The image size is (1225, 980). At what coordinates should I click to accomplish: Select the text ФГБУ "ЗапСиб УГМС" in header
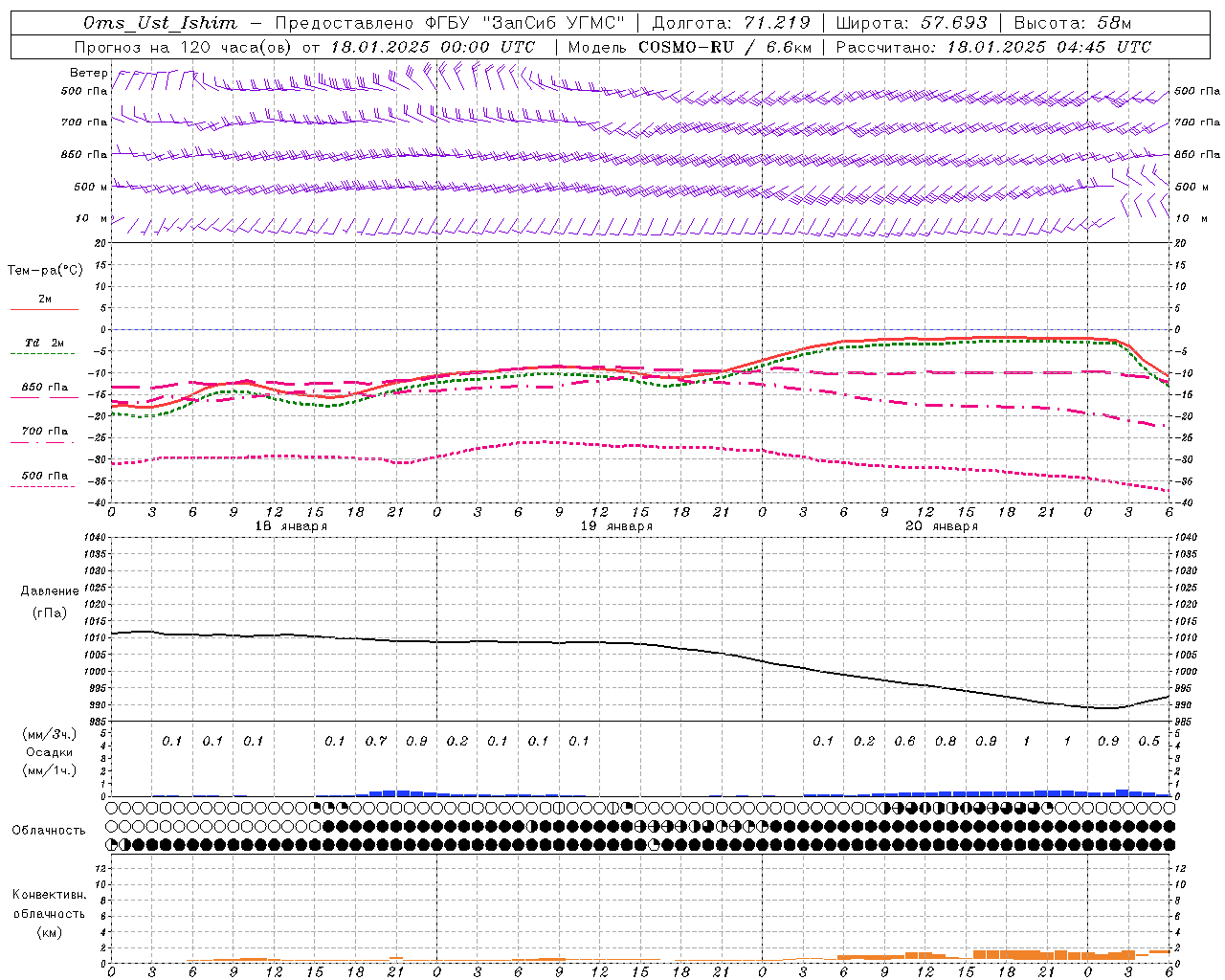pos(523,23)
